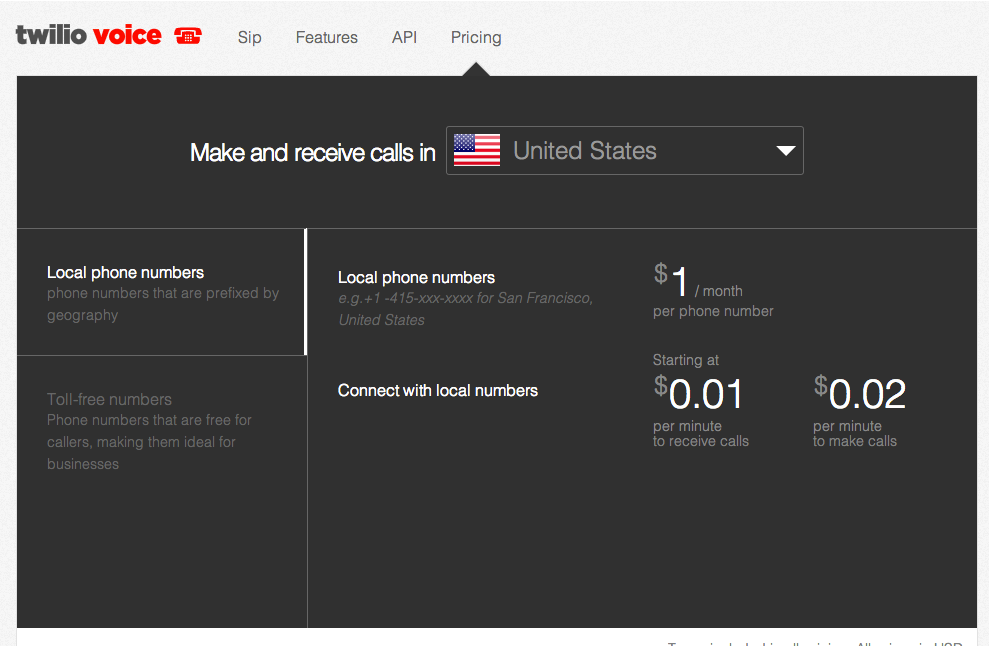Viewport: 990px width, 646px height.
Task: Click the 'Starting at' label
Action: coord(686,360)
